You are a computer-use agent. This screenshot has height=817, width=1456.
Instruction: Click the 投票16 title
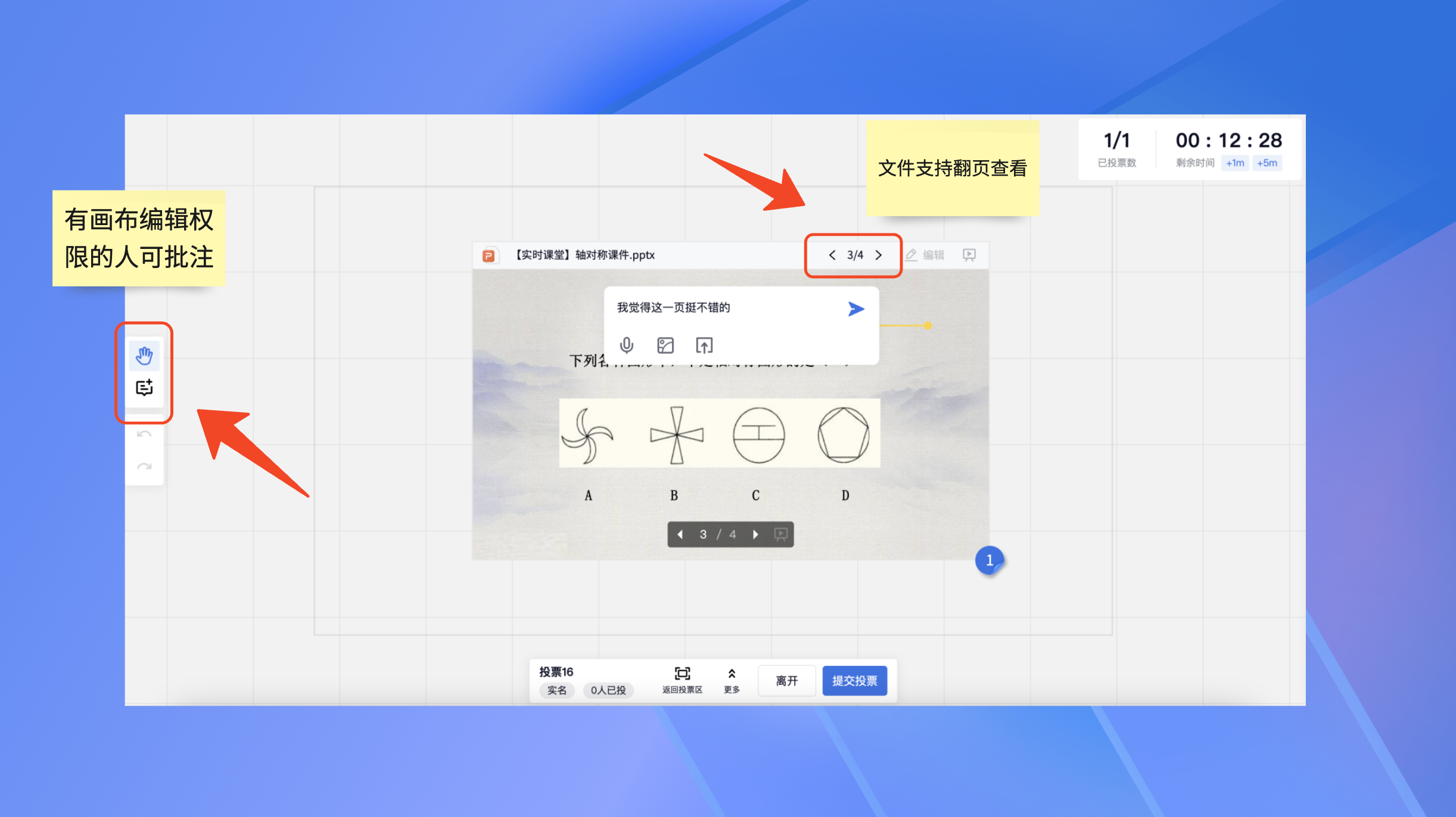(x=556, y=672)
